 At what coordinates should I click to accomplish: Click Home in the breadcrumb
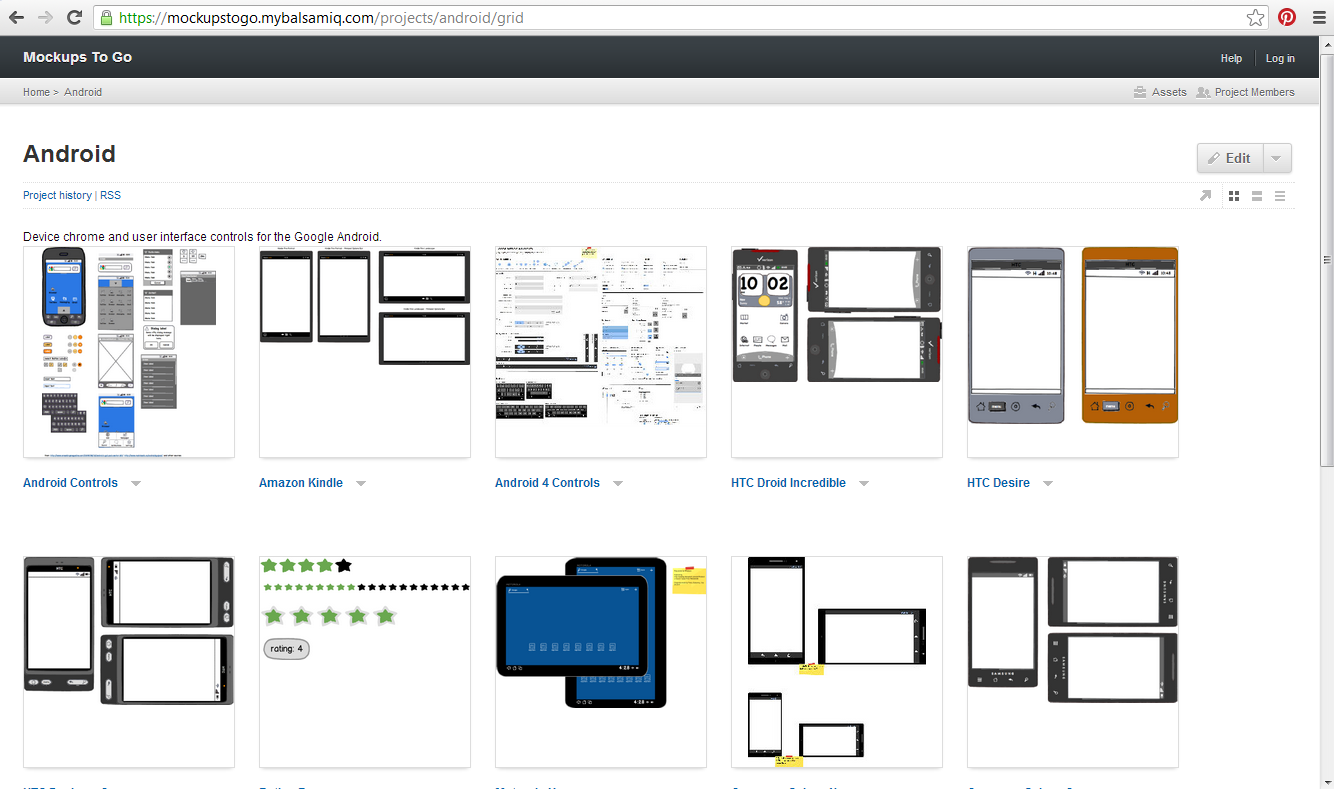point(36,92)
